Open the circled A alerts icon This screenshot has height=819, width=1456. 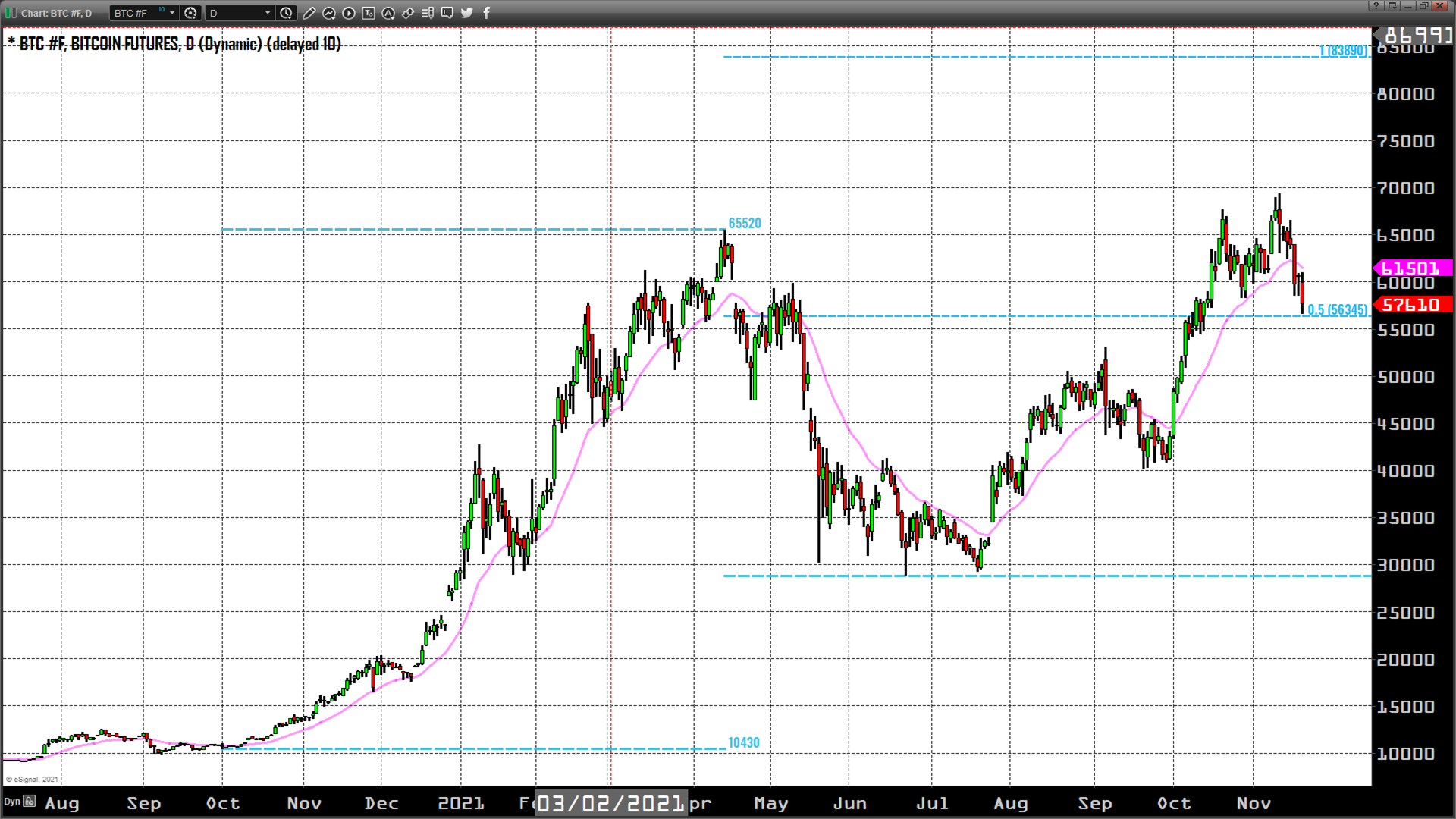[388, 13]
